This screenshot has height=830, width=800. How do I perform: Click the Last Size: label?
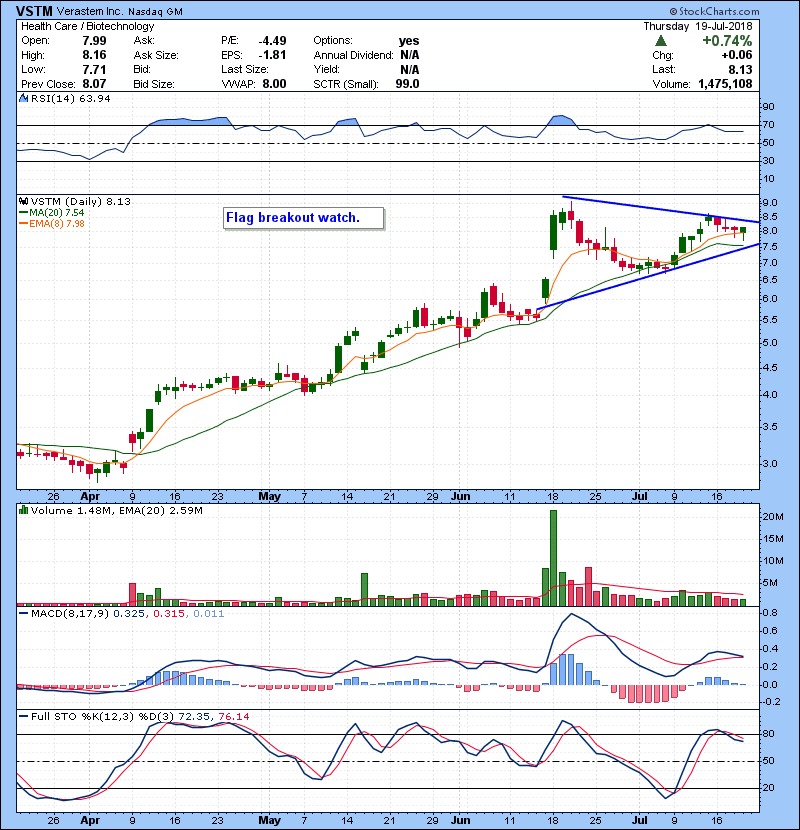[x=245, y=69]
